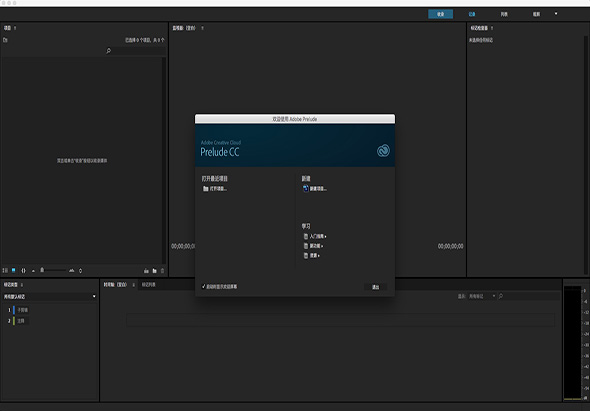Click the 标记检查器 panel scrollbar

coord(586,154)
